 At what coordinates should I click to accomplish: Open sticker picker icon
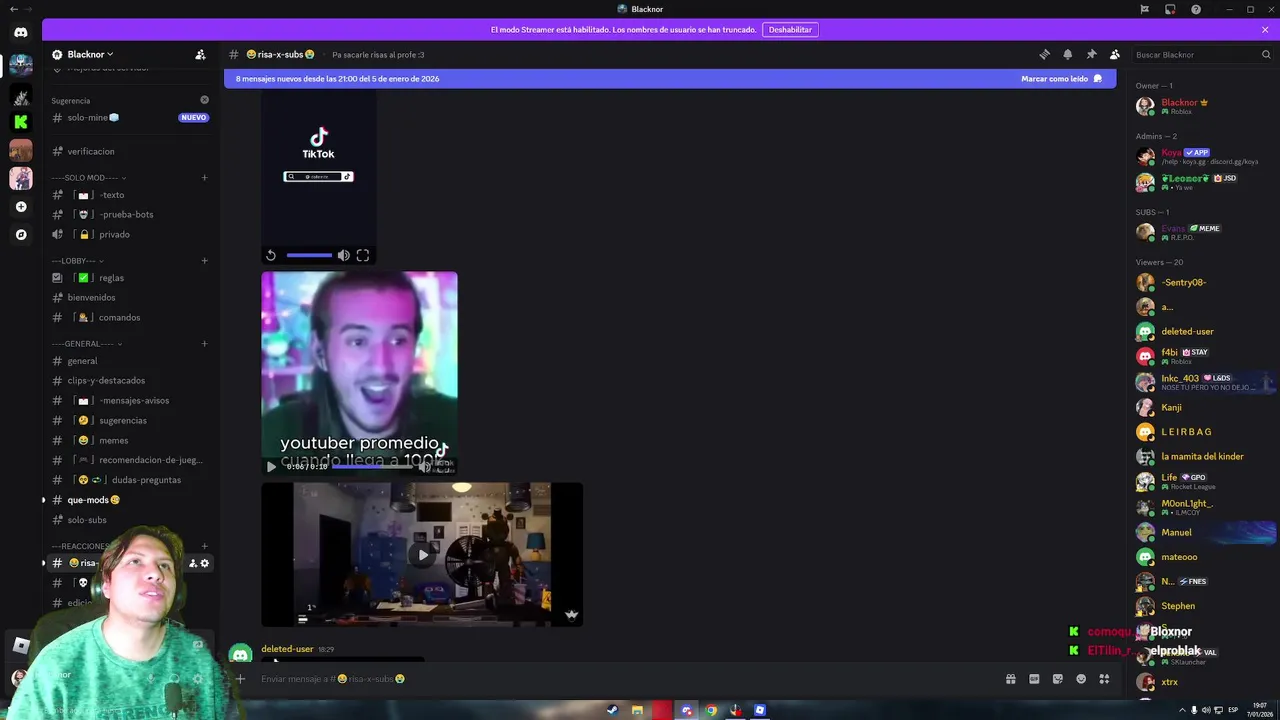click(x=1057, y=679)
